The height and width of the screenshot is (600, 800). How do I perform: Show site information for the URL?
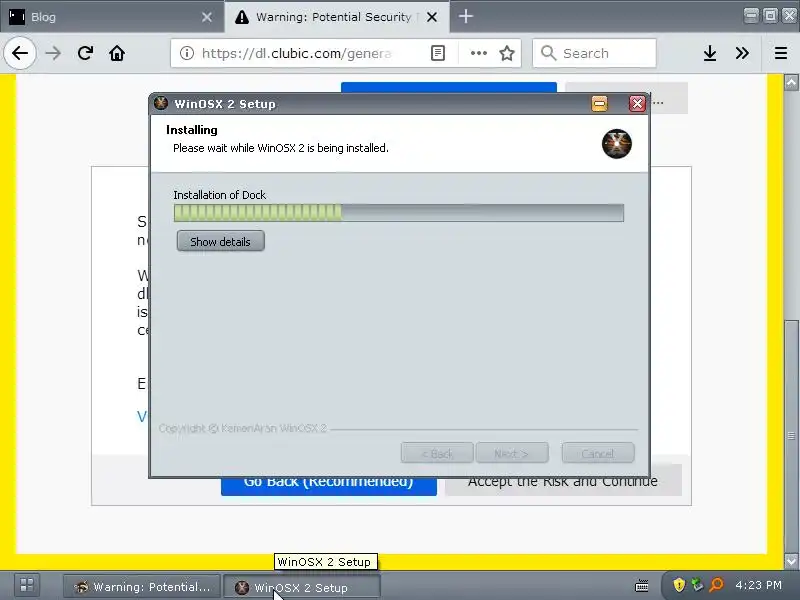[187, 53]
